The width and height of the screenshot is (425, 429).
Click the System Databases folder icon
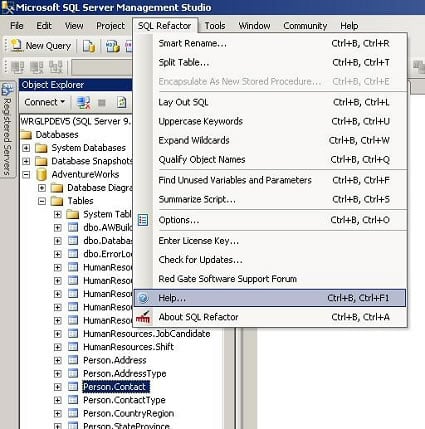click(x=41, y=148)
